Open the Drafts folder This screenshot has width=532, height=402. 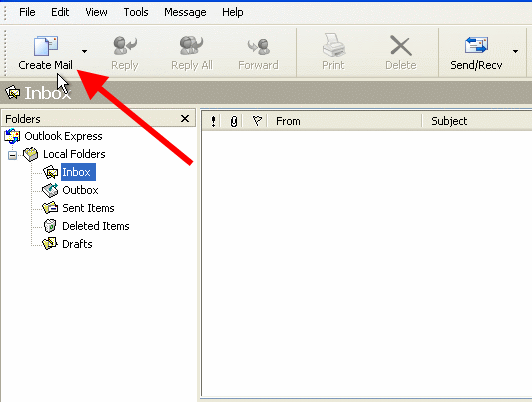tap(77, 244)
